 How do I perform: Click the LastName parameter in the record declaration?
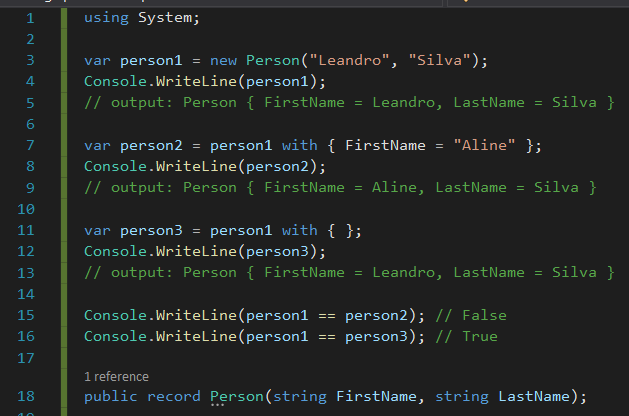[537, 396]
